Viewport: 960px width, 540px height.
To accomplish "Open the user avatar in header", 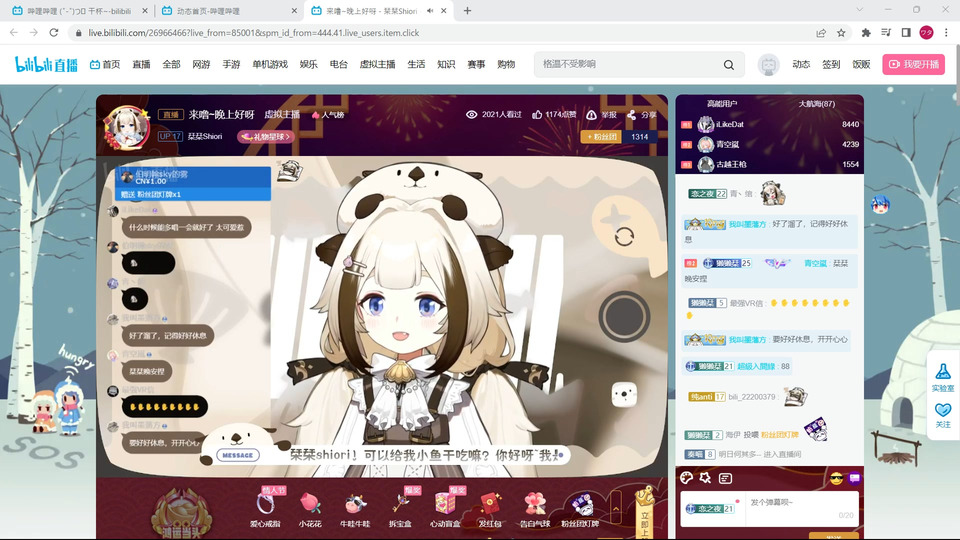I will [x=768, y=64].
